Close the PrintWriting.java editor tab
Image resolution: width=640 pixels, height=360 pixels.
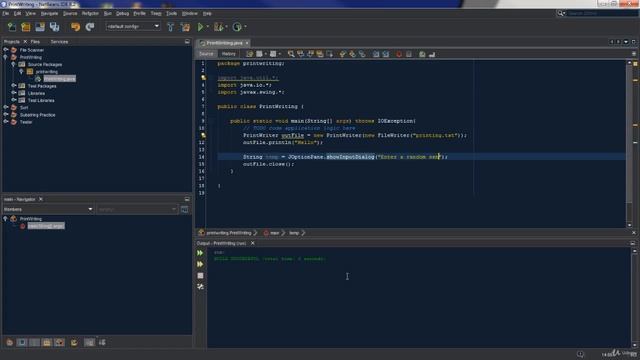click(247, 43)
